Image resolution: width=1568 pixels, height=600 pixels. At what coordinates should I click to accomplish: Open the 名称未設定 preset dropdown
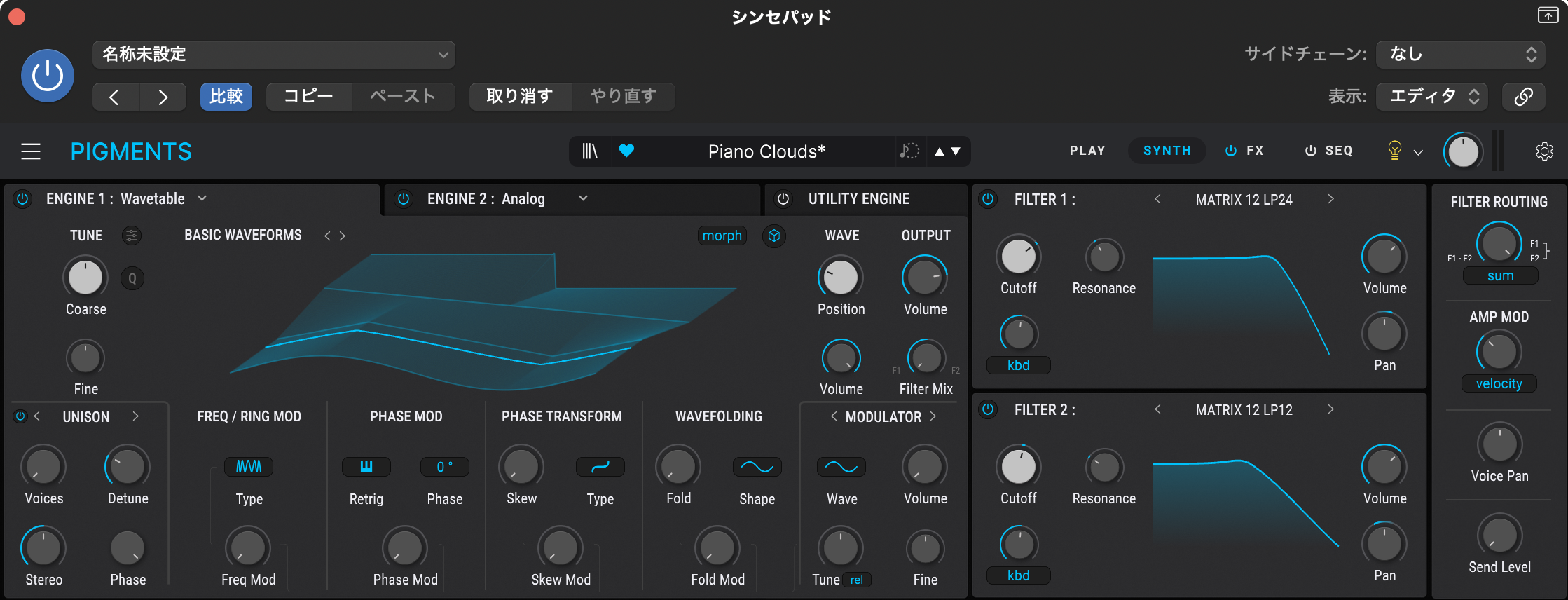(x=274, y=55)
